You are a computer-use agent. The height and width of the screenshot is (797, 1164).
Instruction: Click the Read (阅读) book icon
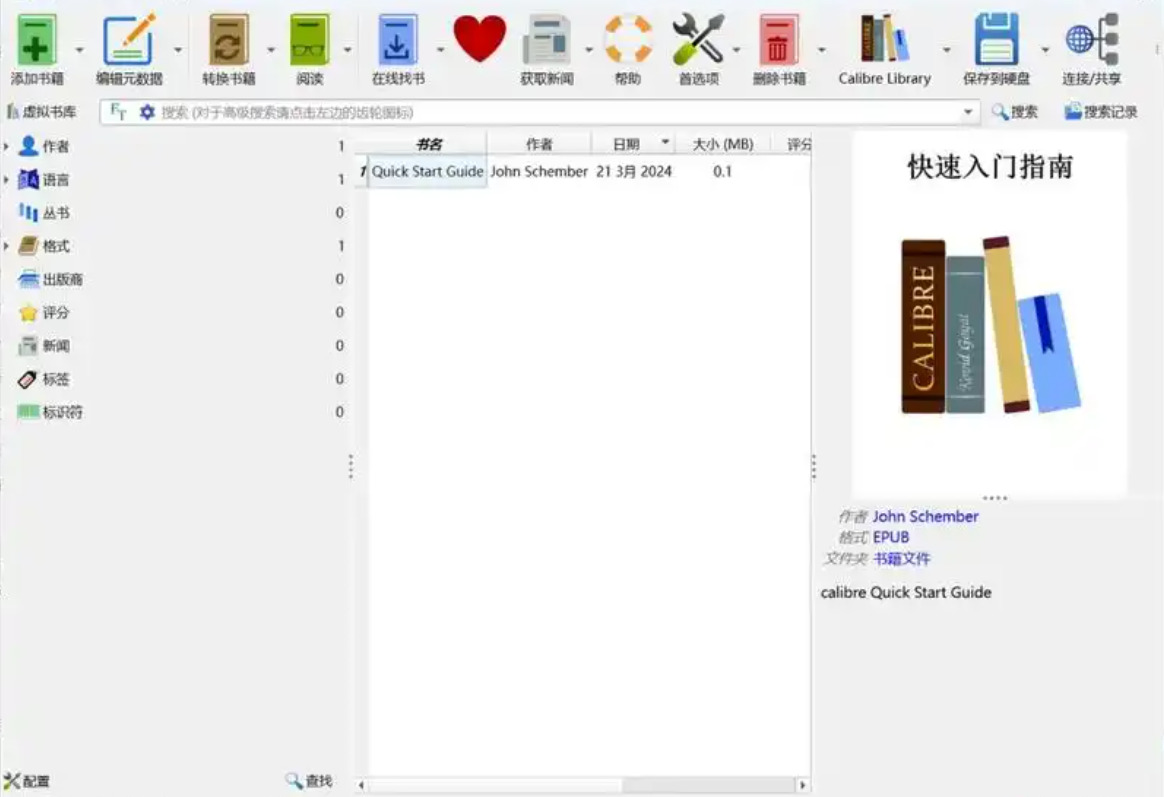(309, 42)
